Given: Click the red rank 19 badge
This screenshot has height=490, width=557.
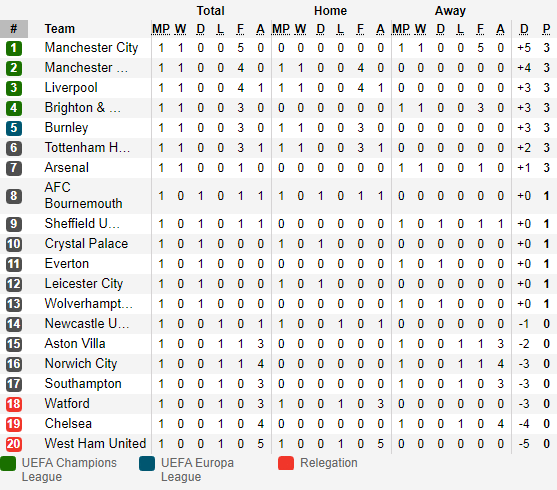Looking at the screenshot, I should 14,424.
